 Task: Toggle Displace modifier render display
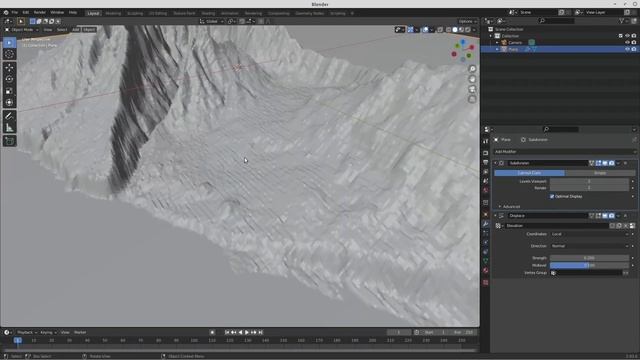click(x=611, y=216)
